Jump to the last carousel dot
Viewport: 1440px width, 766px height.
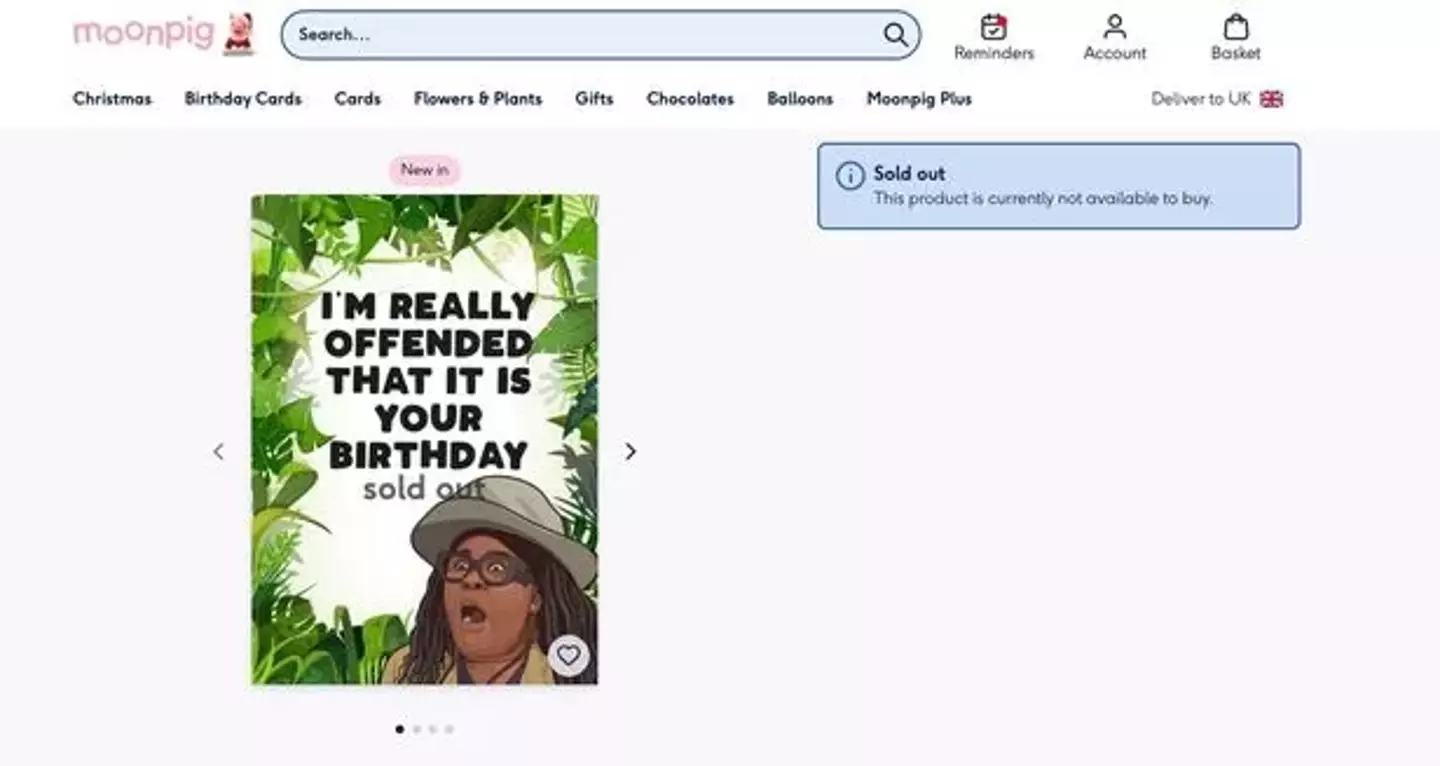click(x=449, y=729)
